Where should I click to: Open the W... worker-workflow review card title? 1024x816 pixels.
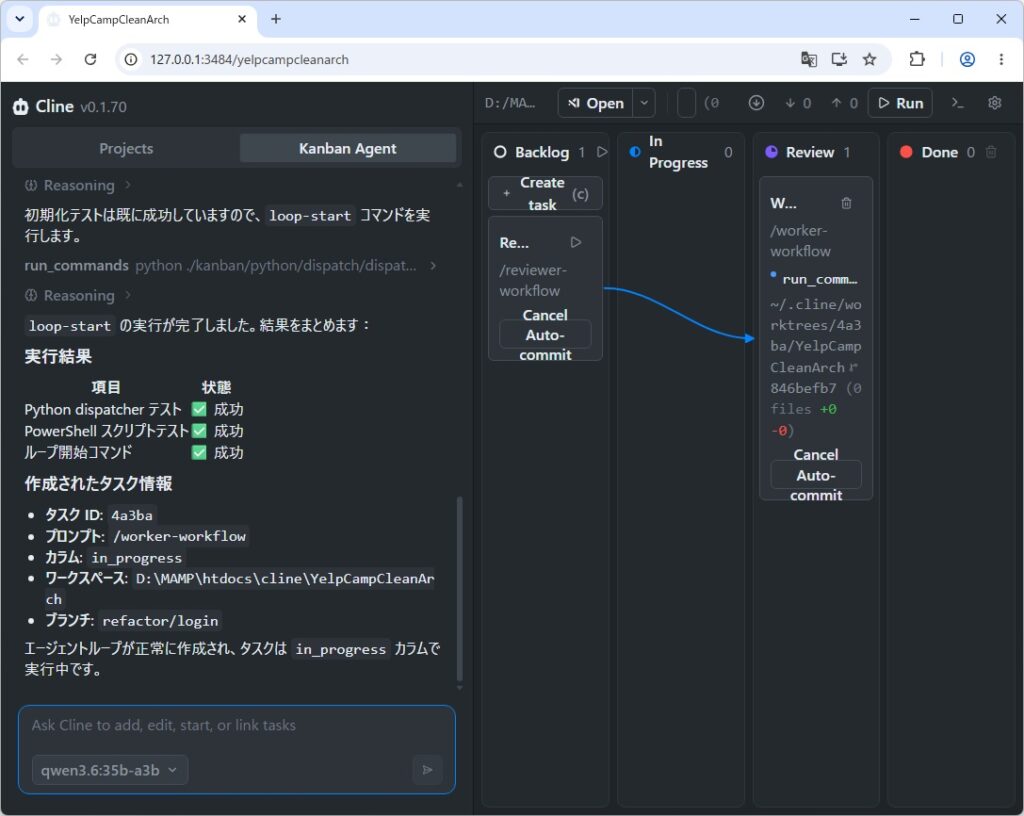pos(783,203)
